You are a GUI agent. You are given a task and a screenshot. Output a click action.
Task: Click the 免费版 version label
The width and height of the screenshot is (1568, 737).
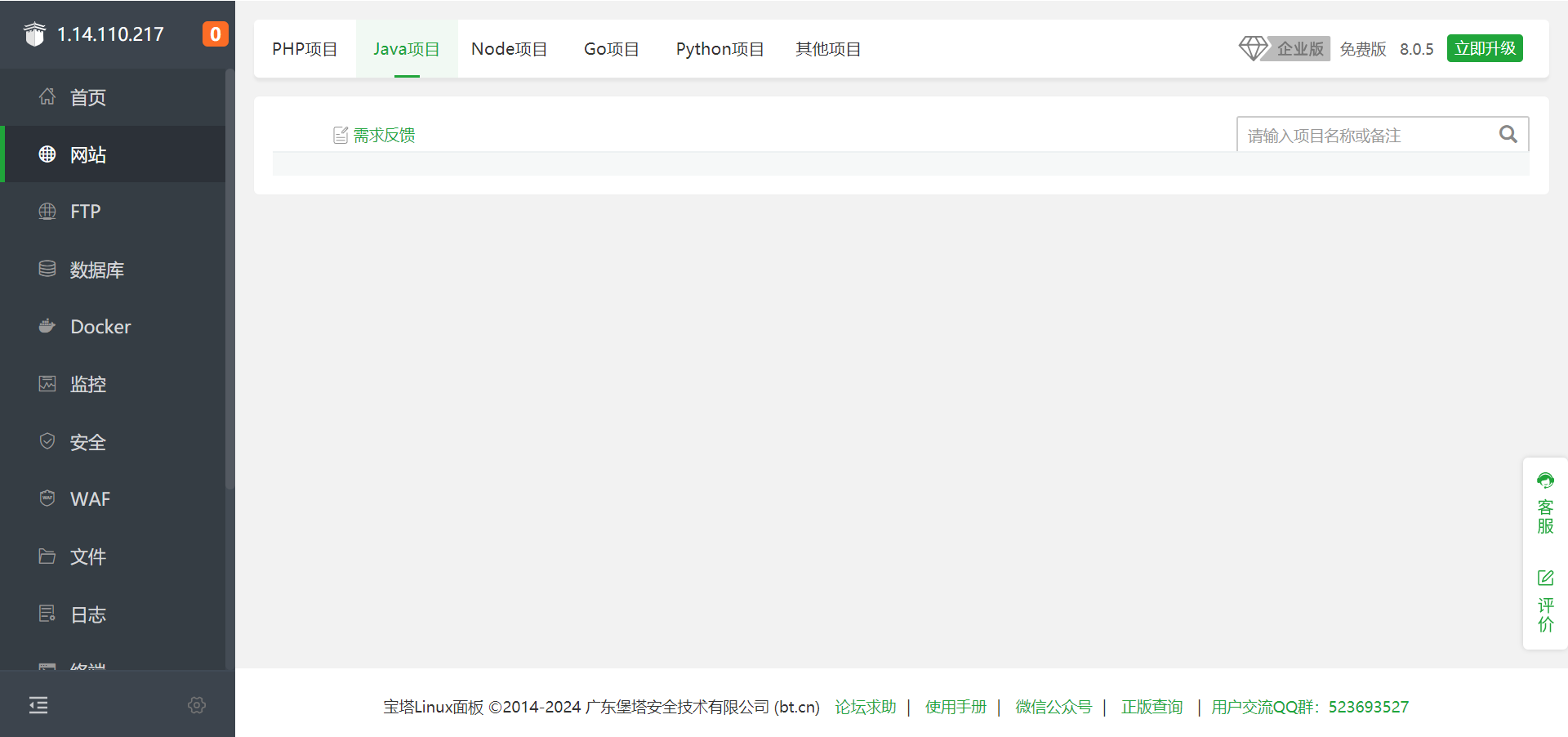tap(1363, 49)
